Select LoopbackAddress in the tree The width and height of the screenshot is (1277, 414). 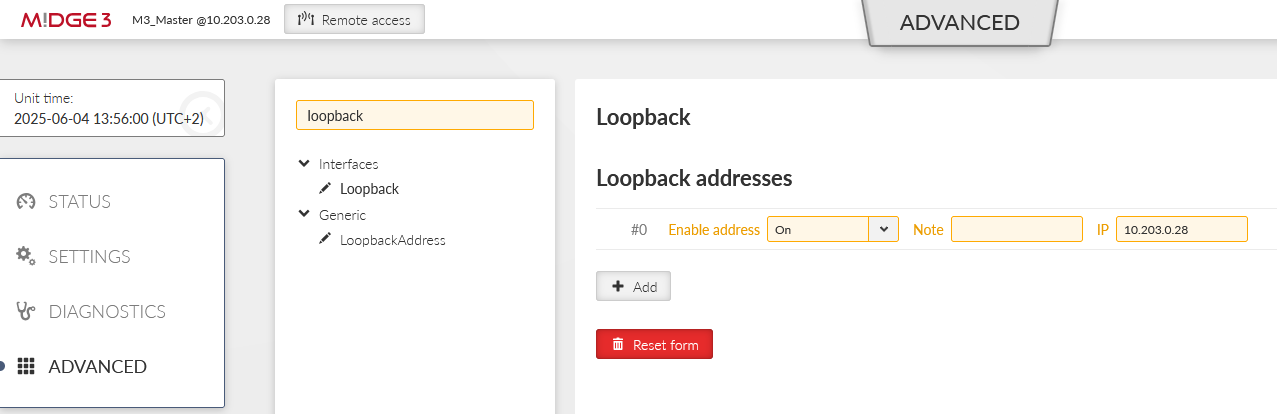click(393, 240)
